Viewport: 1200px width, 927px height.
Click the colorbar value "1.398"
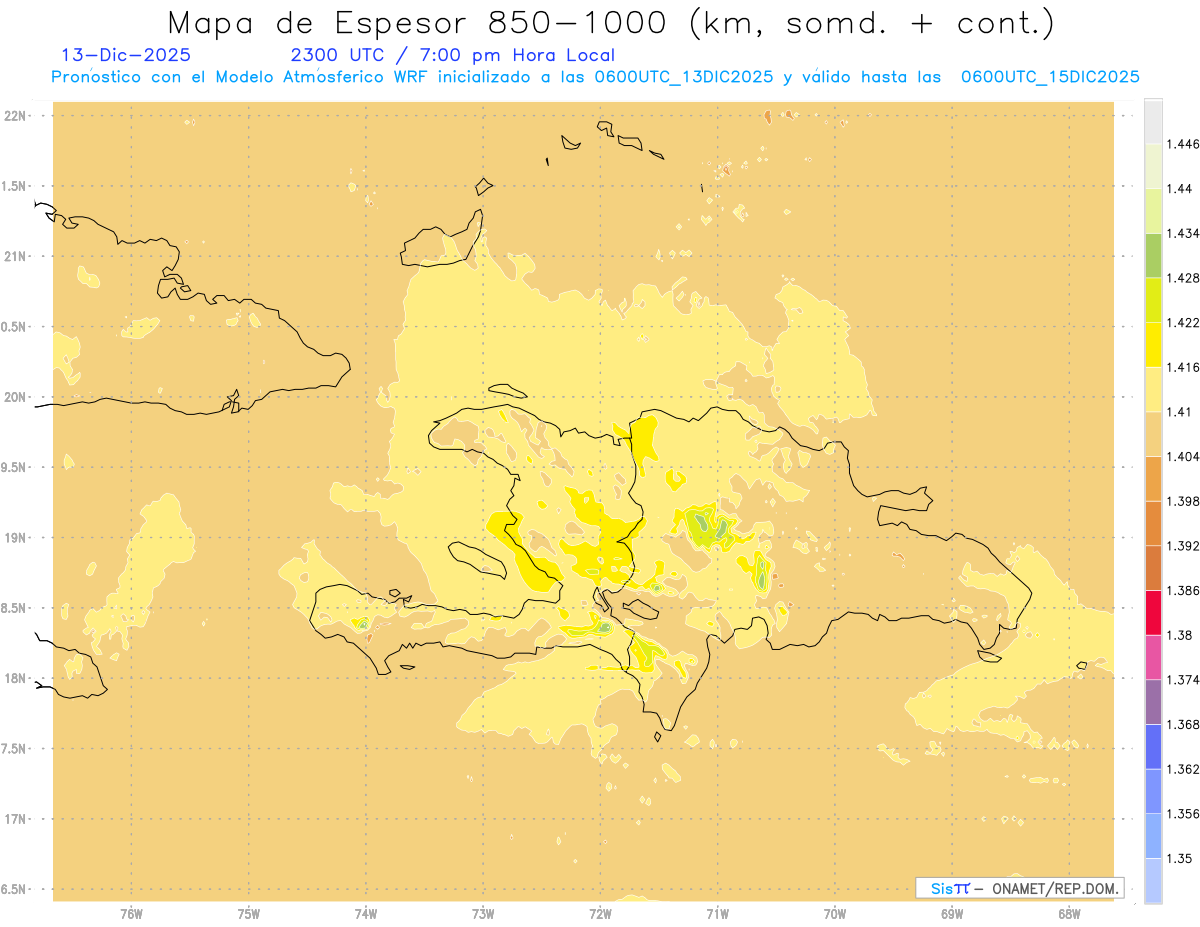coord(1183,501)
